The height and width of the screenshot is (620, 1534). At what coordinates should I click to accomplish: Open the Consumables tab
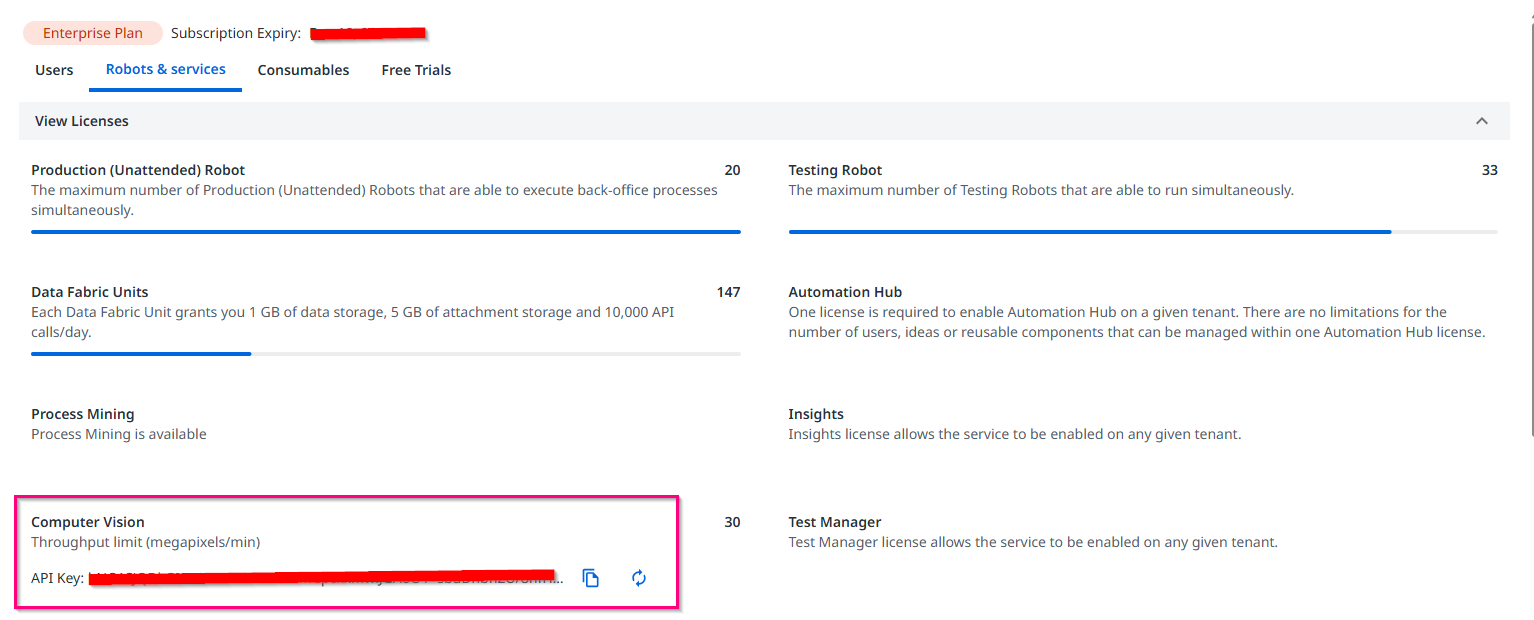(303, 70)
